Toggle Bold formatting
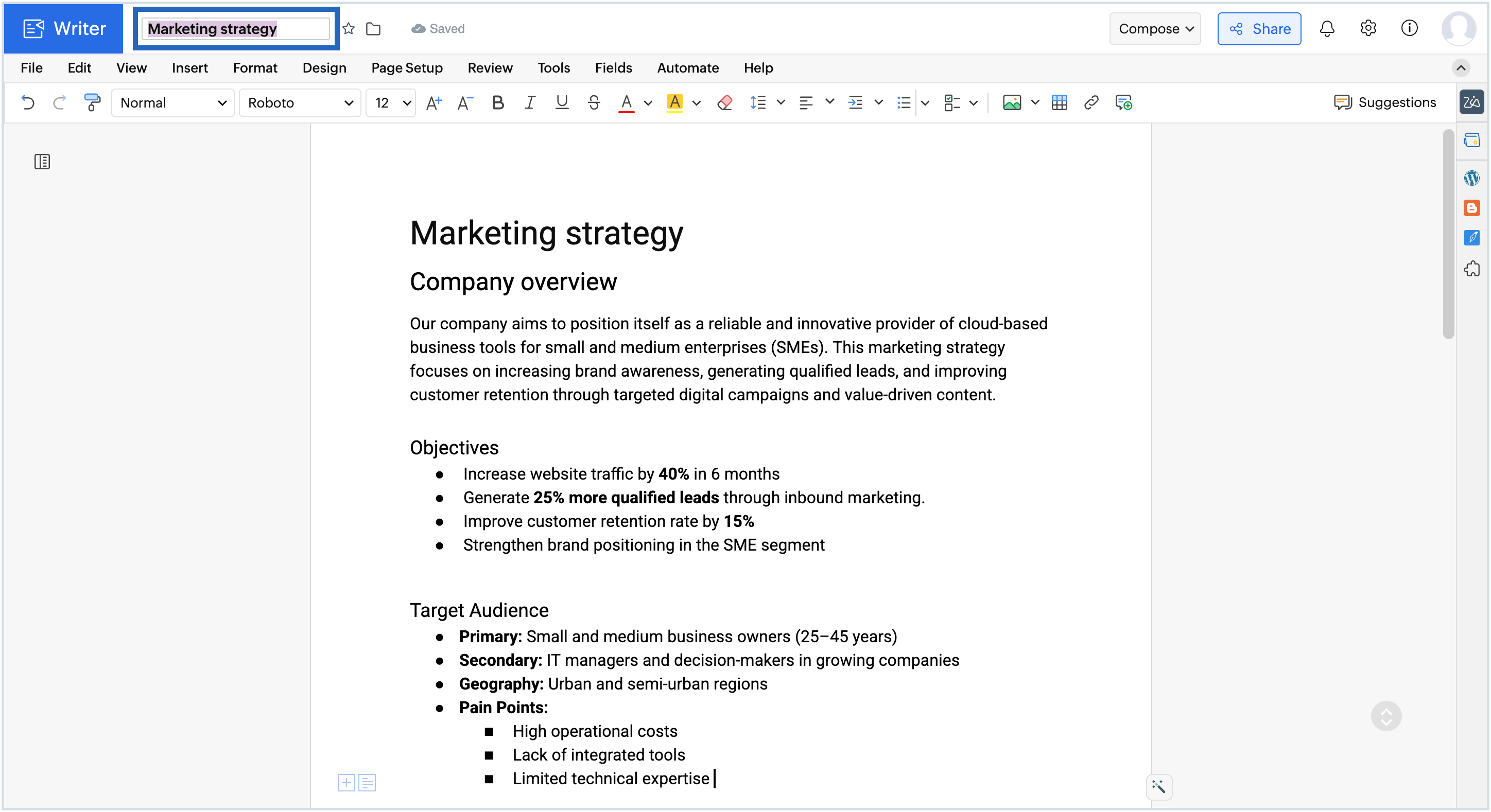Image resolution: width=1491 pixels, height=812 pixels. coord(497,102)
